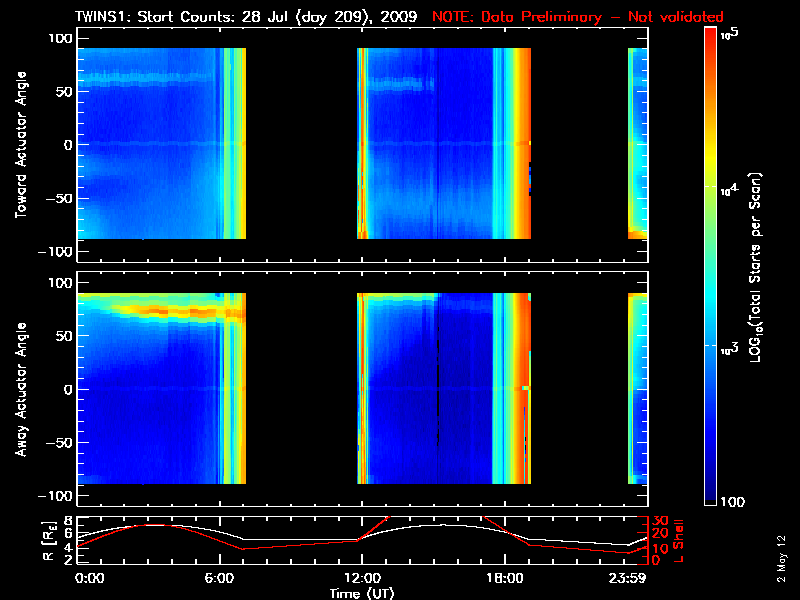The height and width of the screenshot is (600, 800).
Task: Select the "Away Actuator Angle" axis label
Action: [21, 389]
